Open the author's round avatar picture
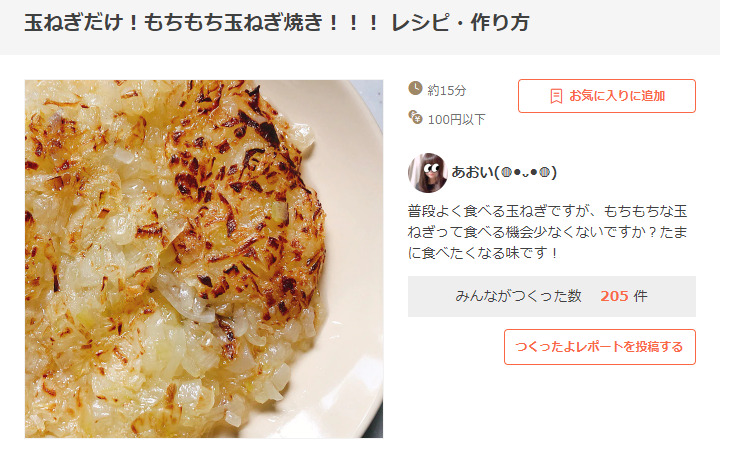The width and height of the screenshot is (736, 456). [x=427, y=172]
